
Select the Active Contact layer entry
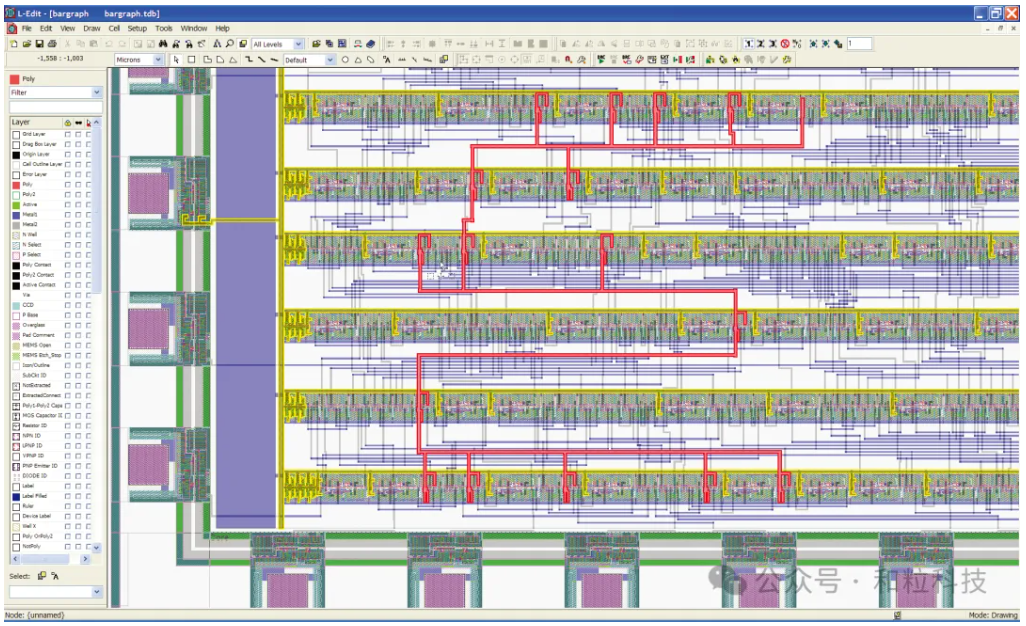[38, 285]
